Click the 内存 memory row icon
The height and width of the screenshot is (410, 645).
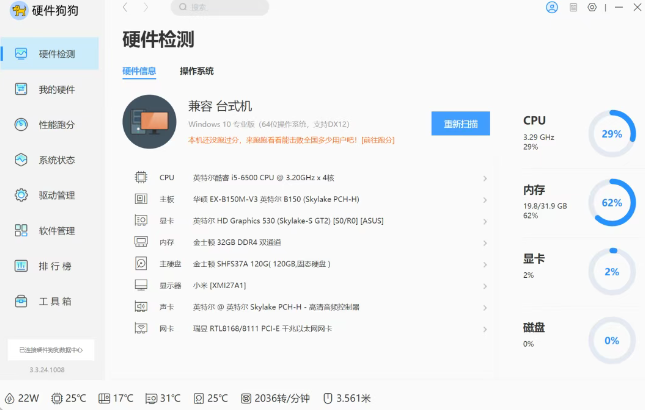(x=141, y=242)
